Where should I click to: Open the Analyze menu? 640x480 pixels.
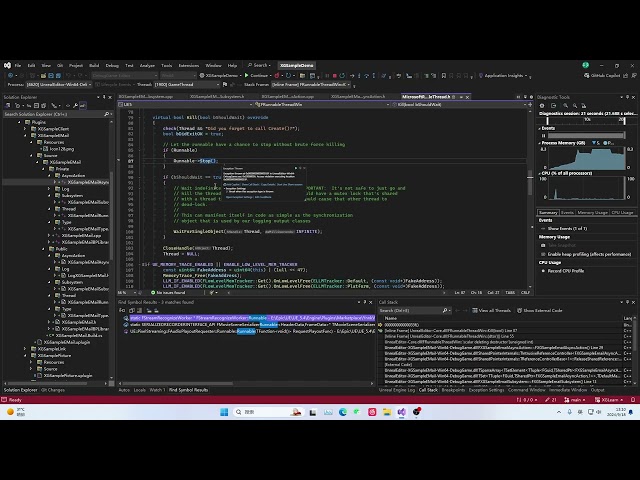tap(147, 65)
